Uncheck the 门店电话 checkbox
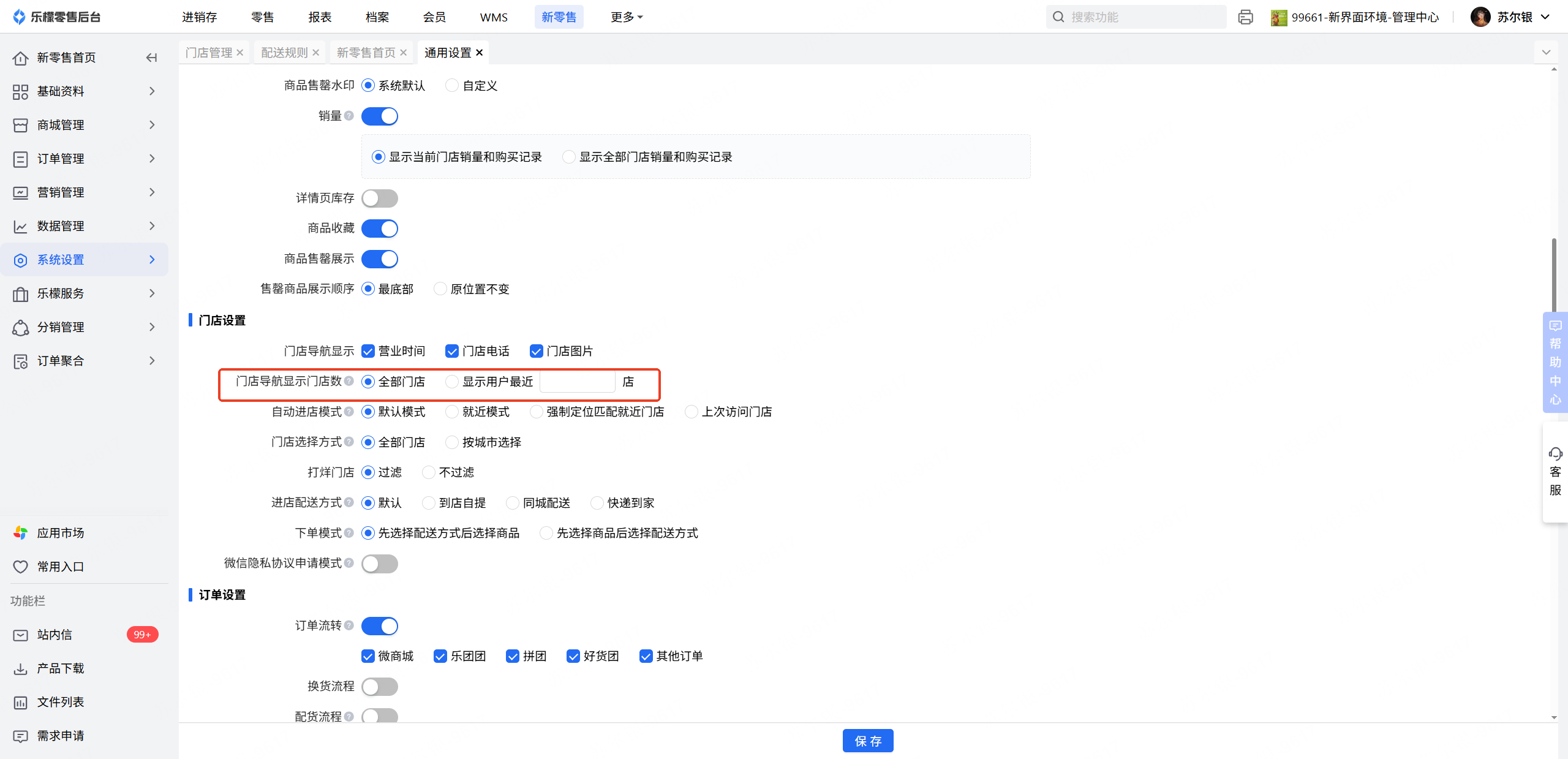 click(x=452, y=351)
